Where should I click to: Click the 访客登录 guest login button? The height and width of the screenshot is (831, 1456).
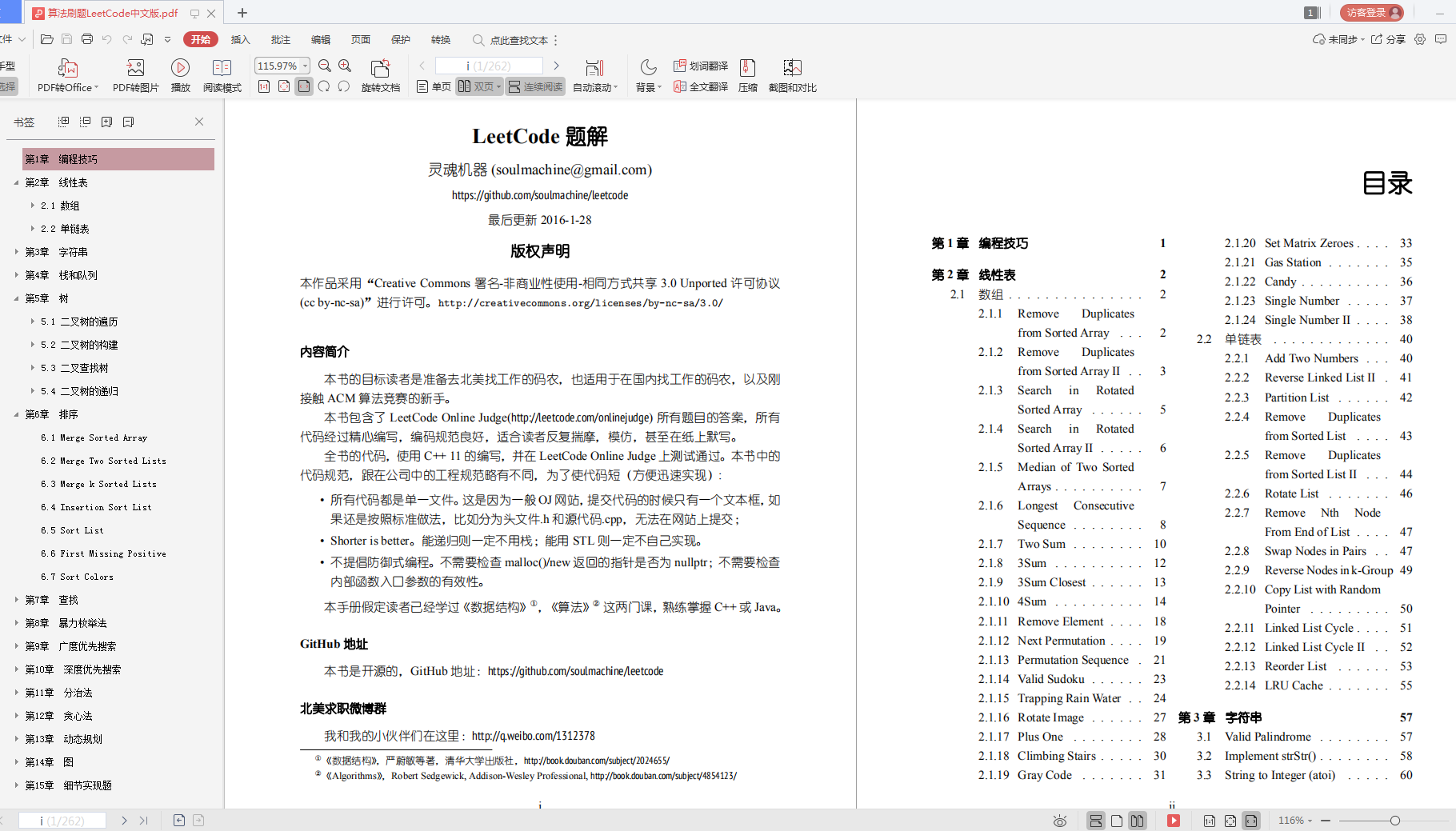coord(1370,13)
